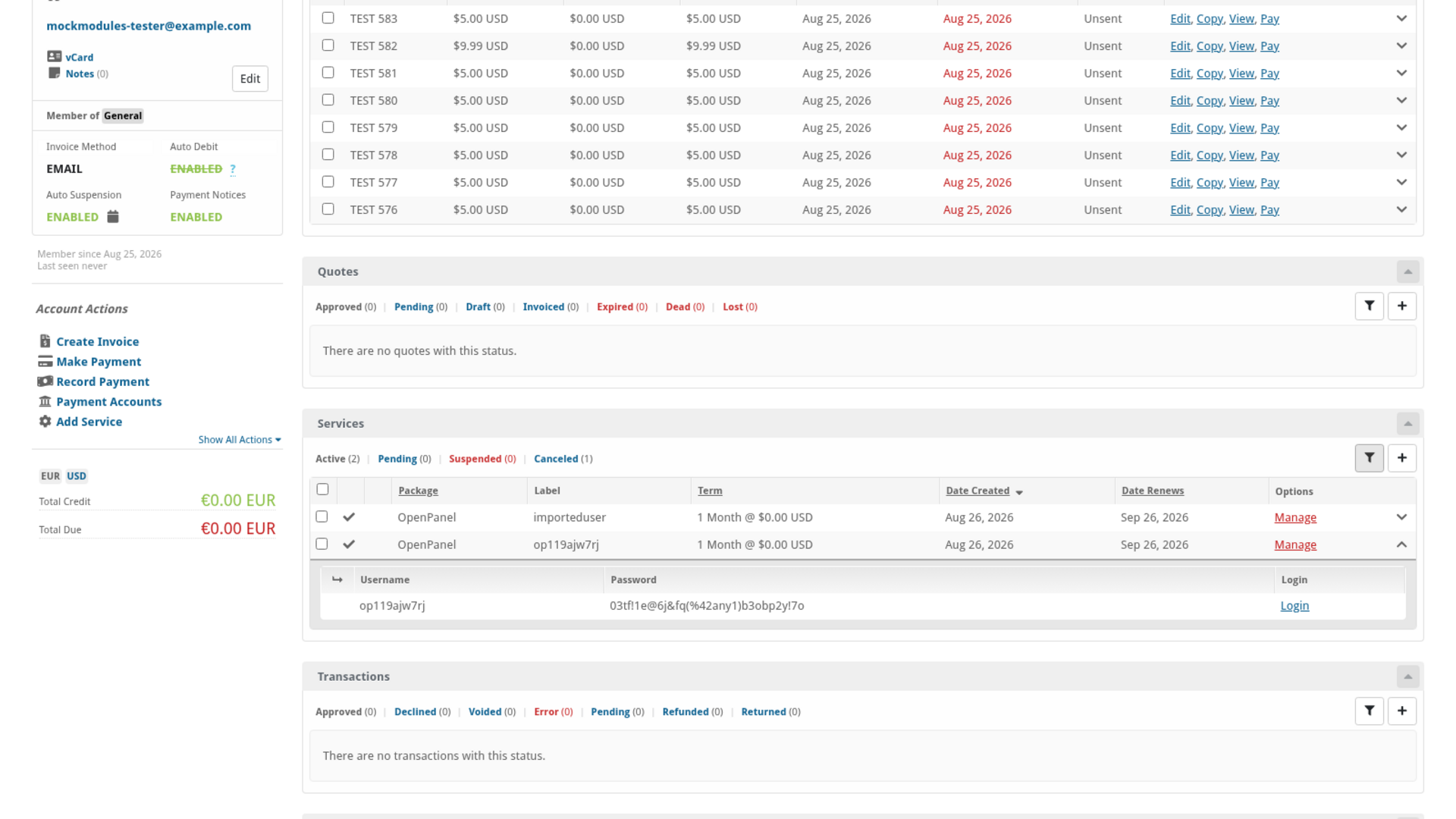Click the Record Payment money icon

tap(45, 381)
